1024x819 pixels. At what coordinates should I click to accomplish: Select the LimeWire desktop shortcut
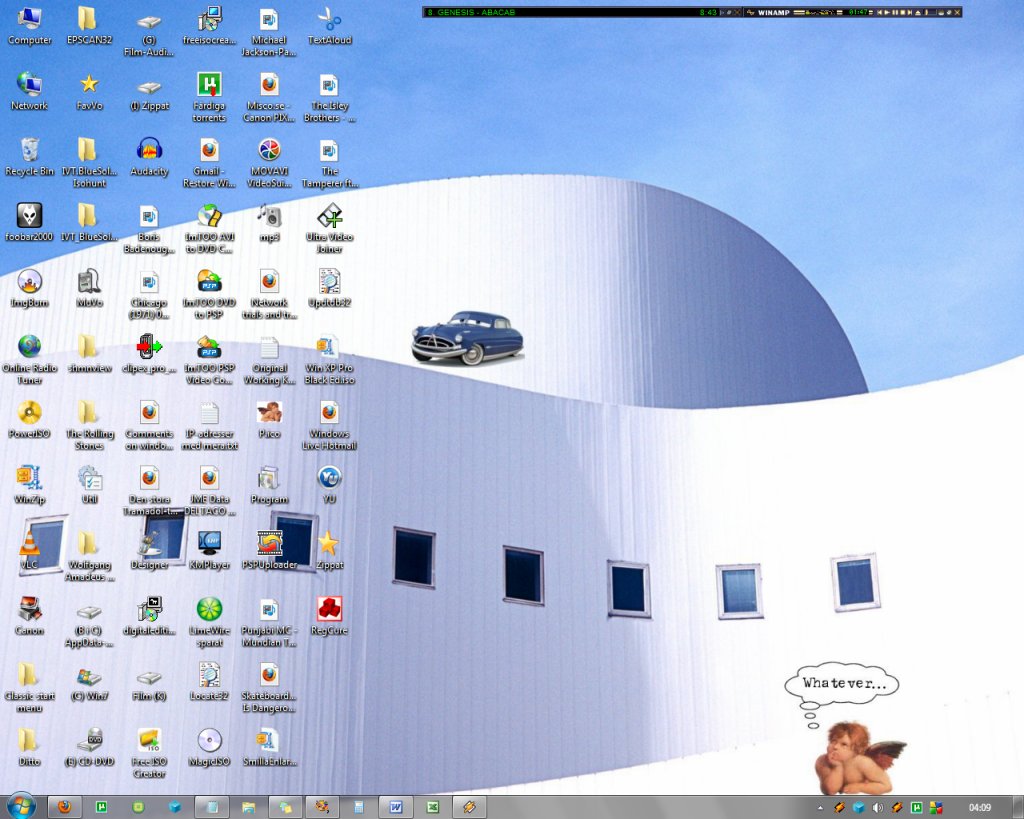(x=209, y=609)
